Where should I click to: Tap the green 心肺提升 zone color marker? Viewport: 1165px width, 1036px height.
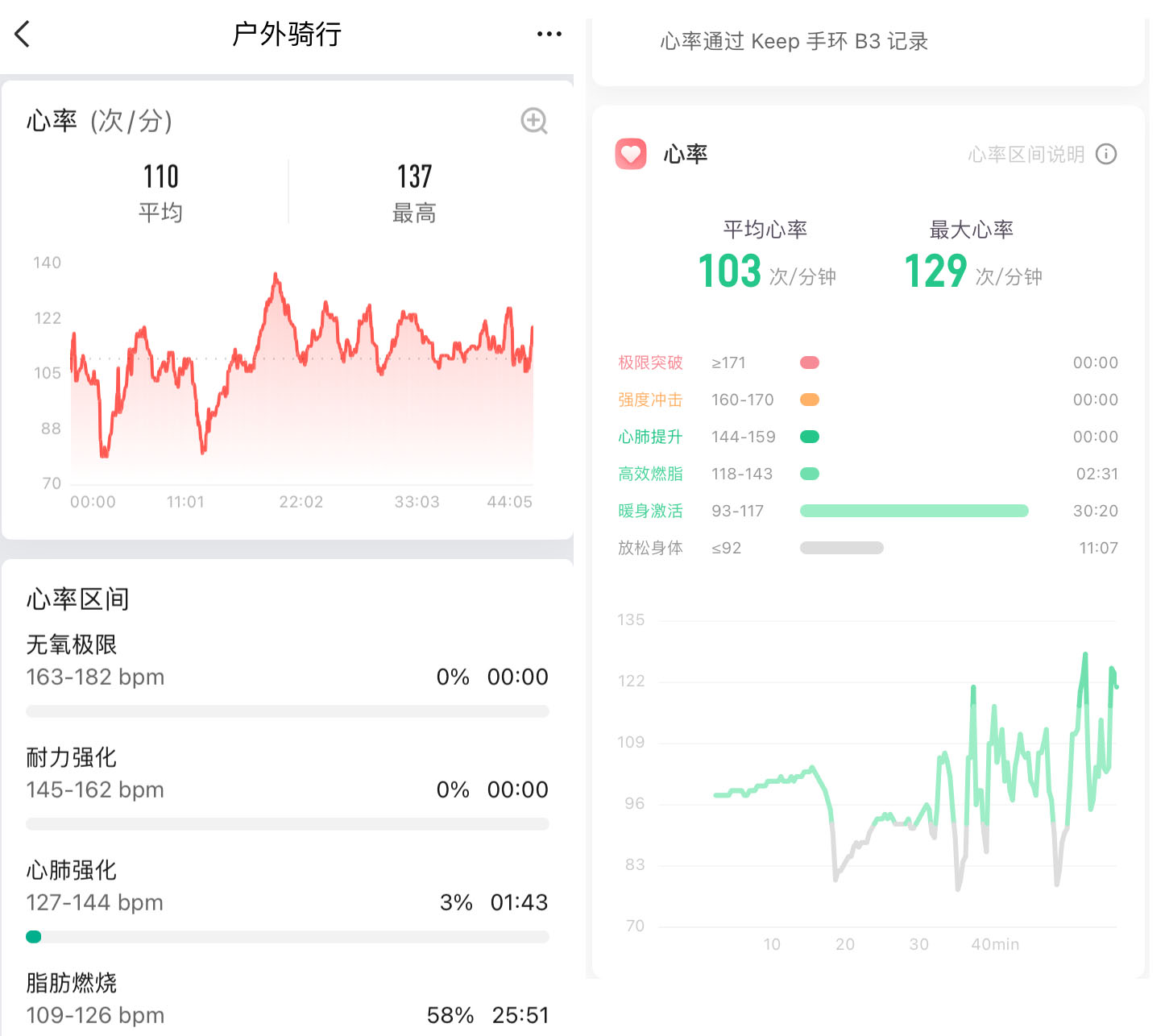[x=809, y=437]
